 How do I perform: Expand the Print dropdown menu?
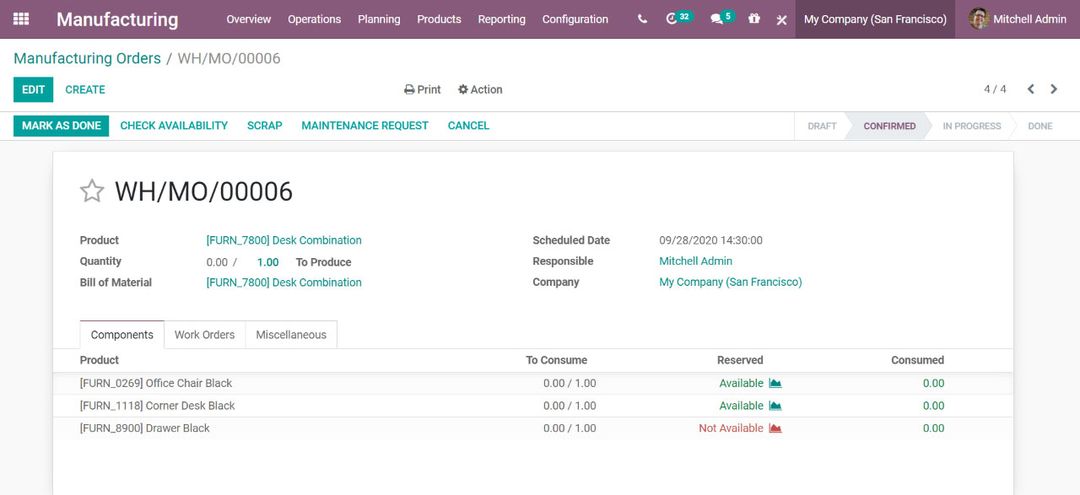tap(422, 89)
